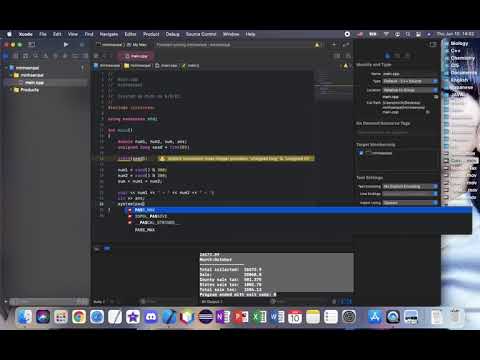
Task: Click the date and time in menu bar
Action: click(x=455, y=34)
